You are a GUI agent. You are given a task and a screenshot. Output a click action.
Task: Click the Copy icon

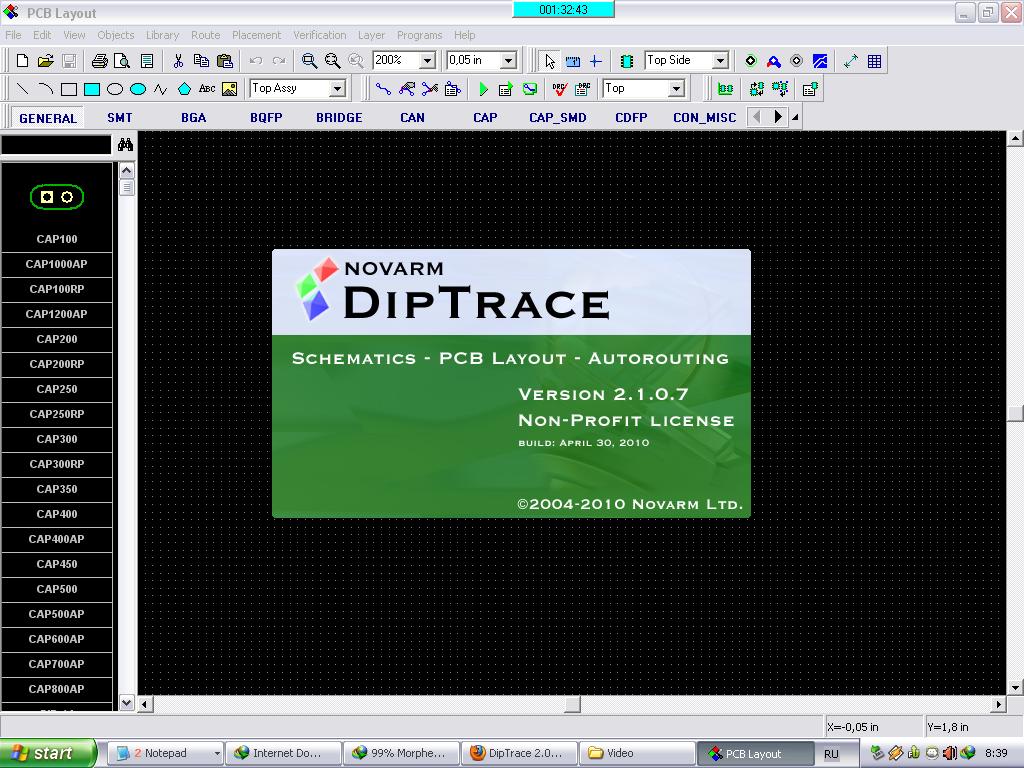click(x=201, y=61)
